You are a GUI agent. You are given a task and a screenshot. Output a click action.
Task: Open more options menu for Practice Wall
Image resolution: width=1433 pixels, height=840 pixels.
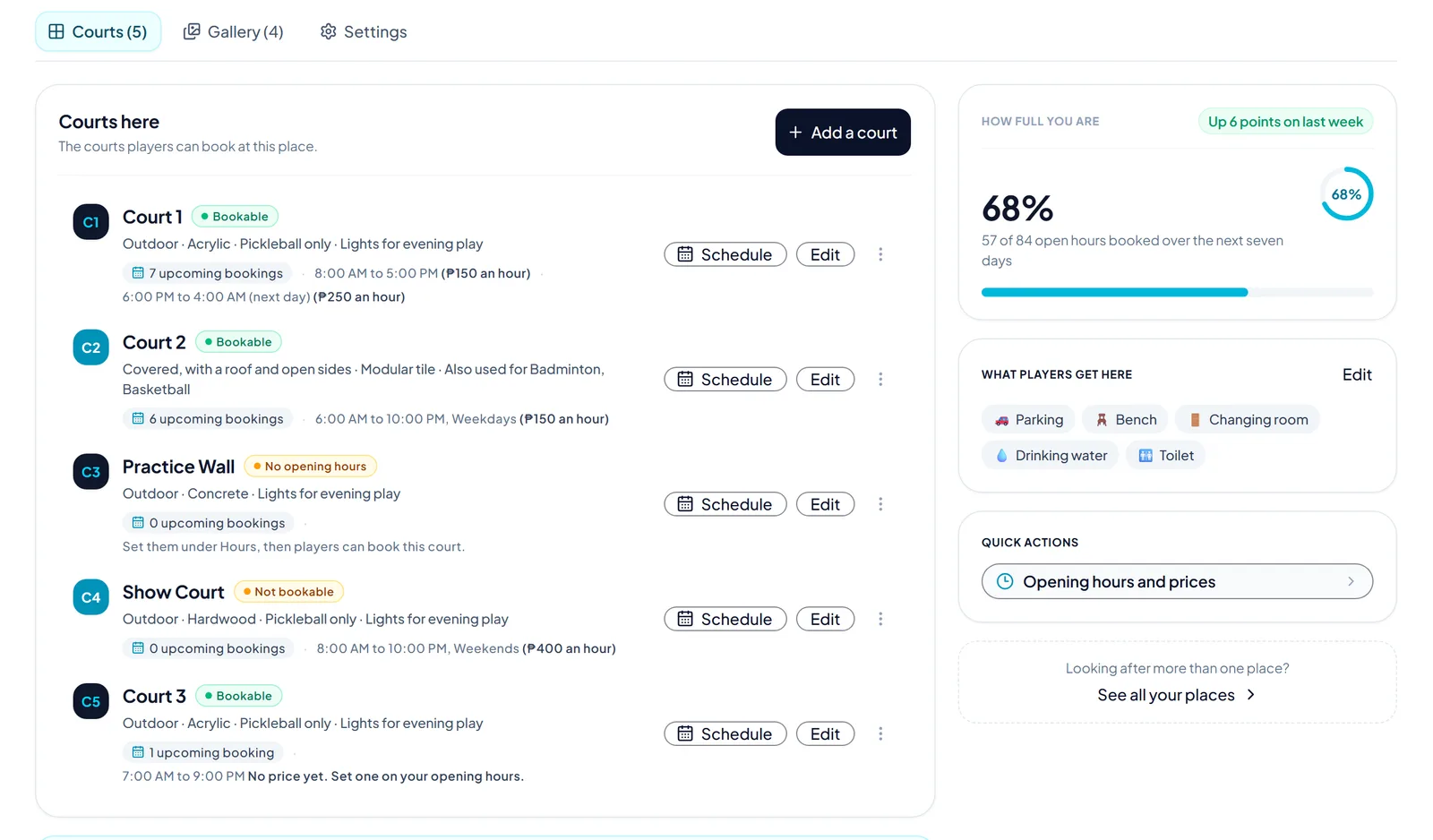coord(880,504)
